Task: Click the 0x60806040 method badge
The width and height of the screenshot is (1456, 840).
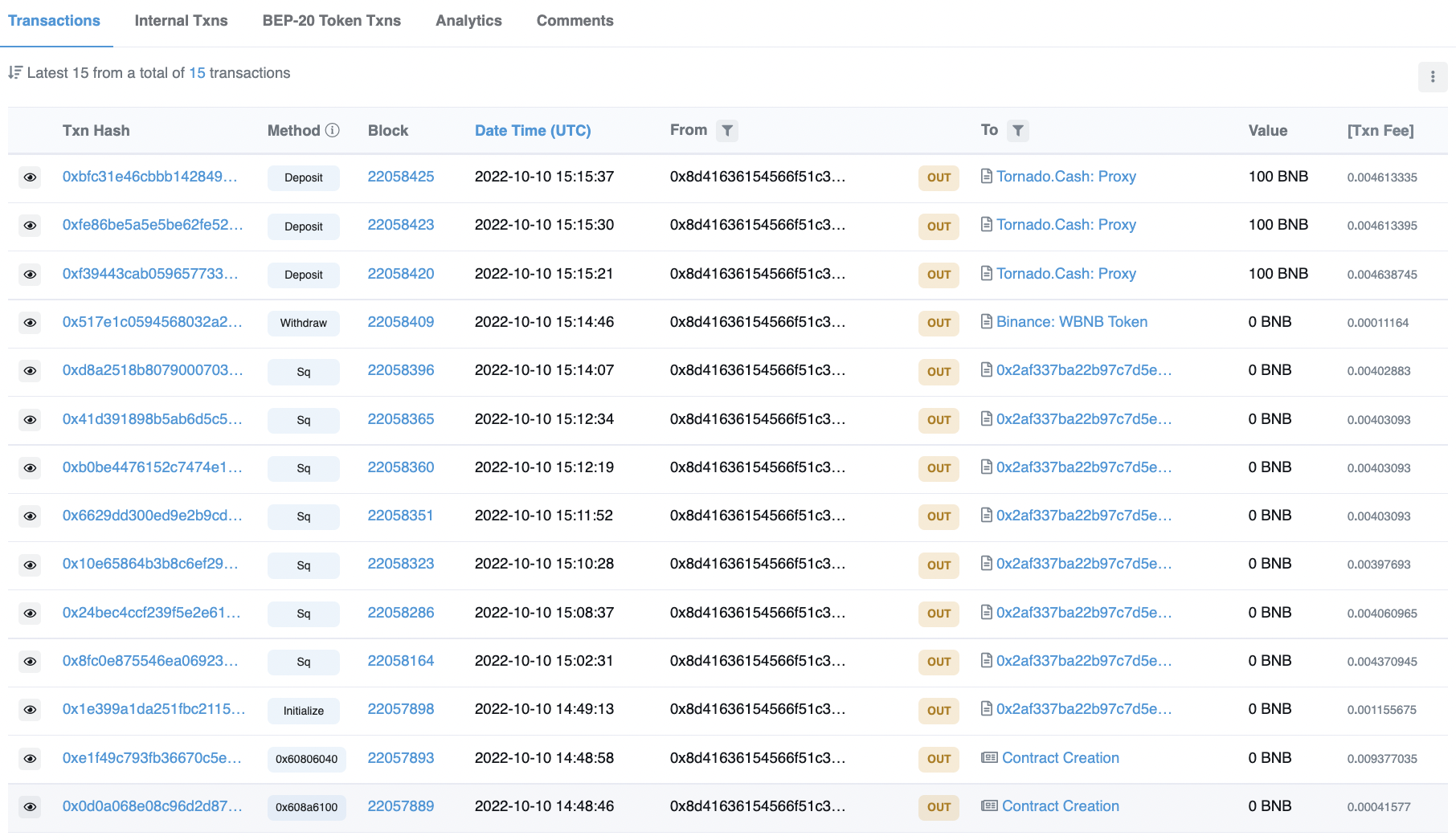Action: pos(307,759)
